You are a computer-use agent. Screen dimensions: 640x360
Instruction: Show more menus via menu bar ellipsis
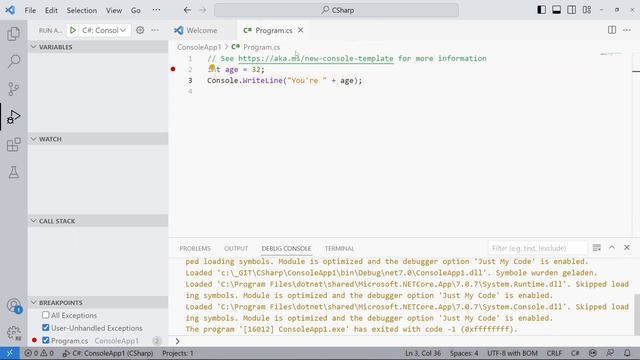click(x=156, y=10)
